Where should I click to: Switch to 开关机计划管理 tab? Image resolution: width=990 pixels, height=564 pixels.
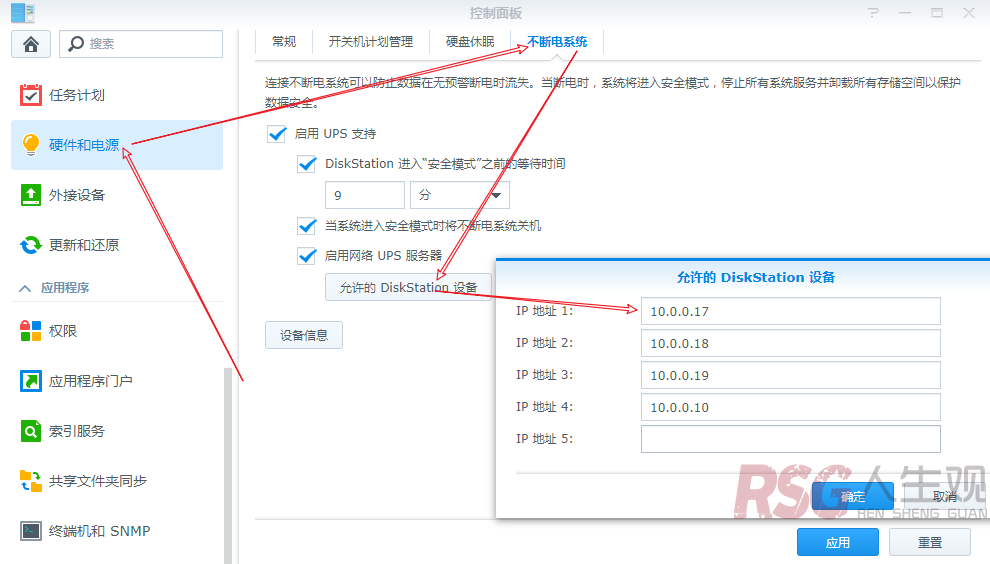(x=371, y=42)
